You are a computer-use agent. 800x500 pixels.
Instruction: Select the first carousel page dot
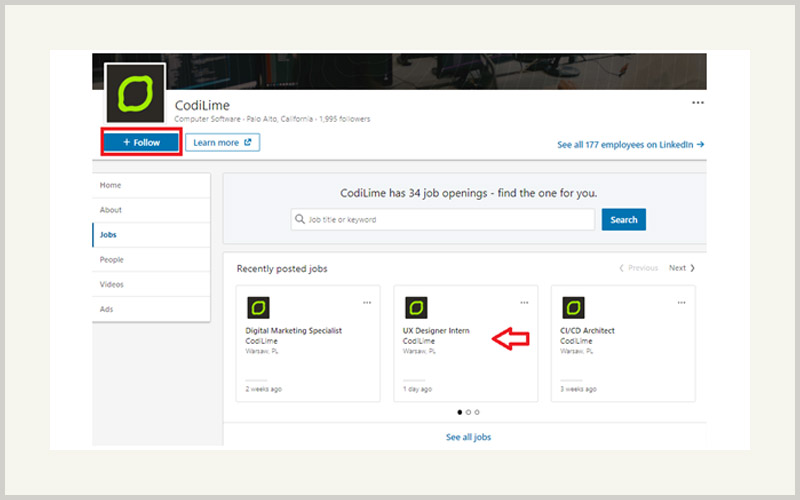(460, 412)
